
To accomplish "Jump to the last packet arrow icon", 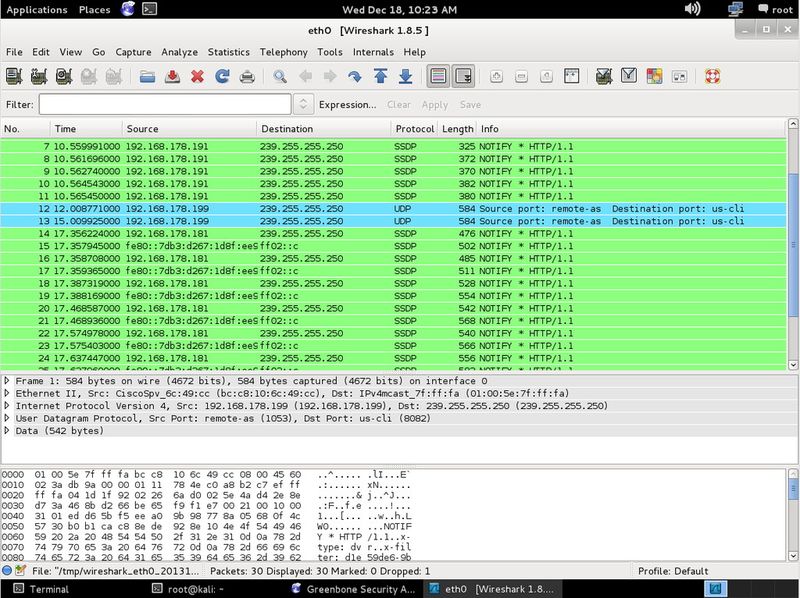I will click(x=405, y=76).
